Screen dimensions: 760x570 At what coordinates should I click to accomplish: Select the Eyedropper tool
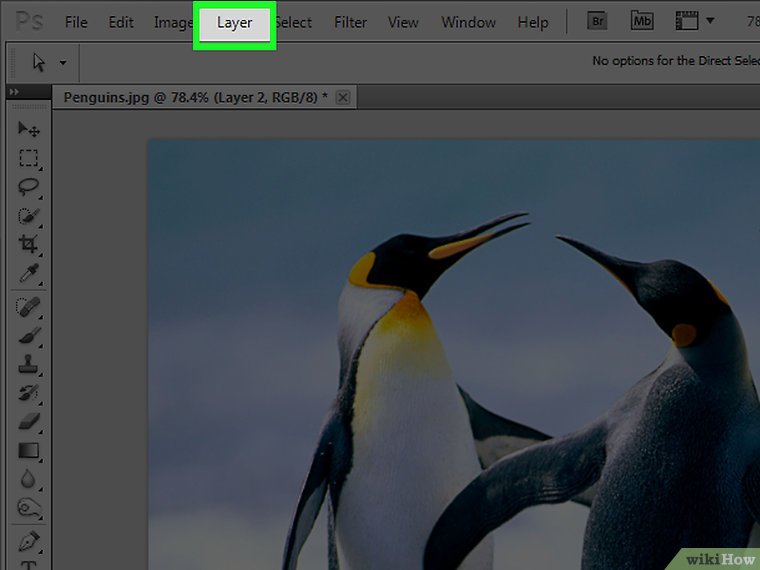(x=28, y=273)
